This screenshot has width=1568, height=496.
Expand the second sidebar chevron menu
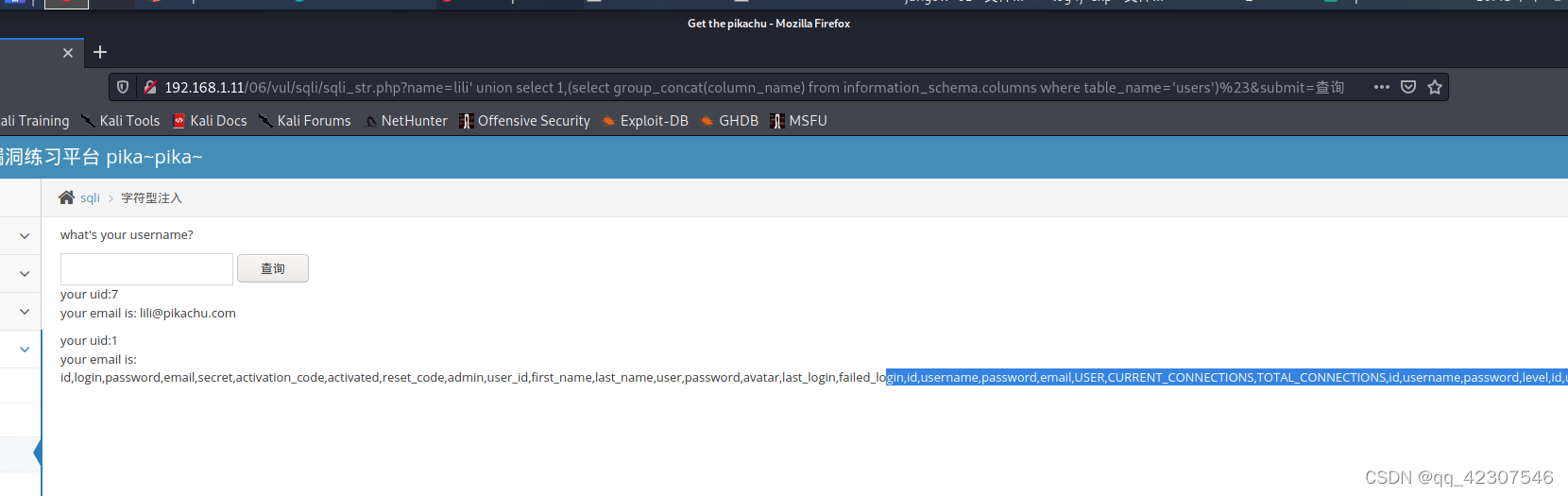(25, 274)
